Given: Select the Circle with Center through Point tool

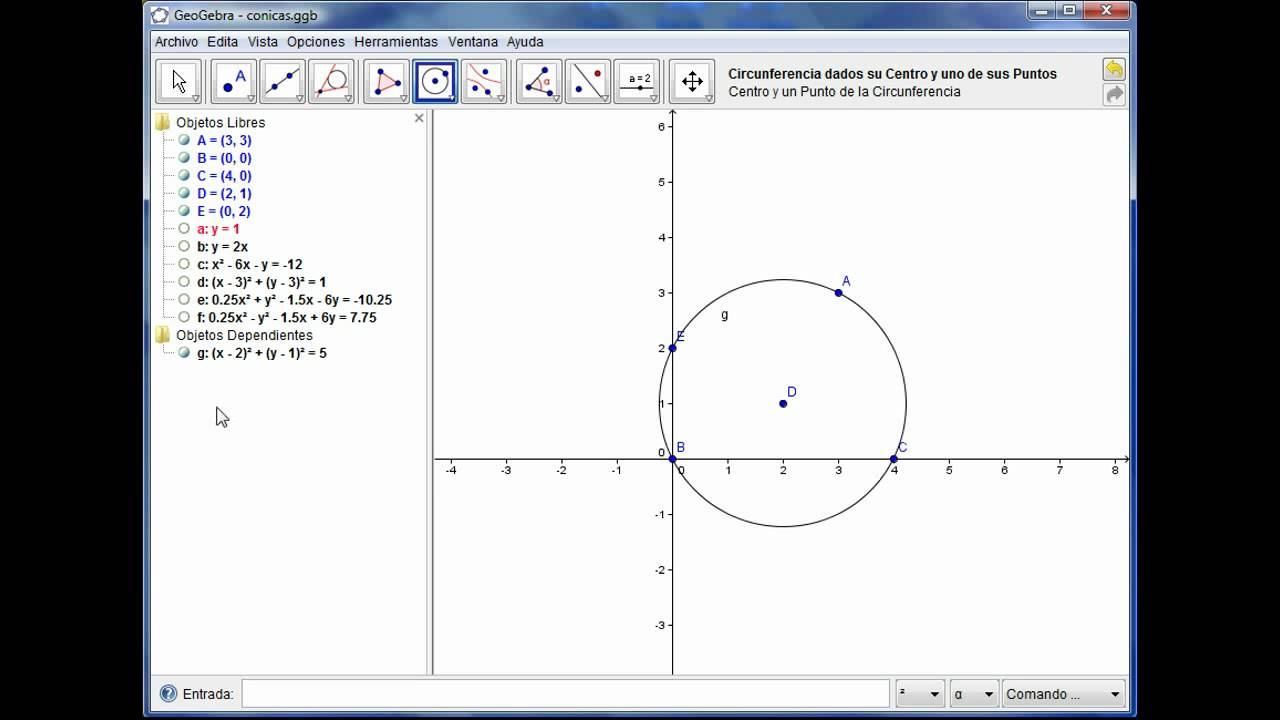Looking at the screenshot, I should [x=435, y=81].
